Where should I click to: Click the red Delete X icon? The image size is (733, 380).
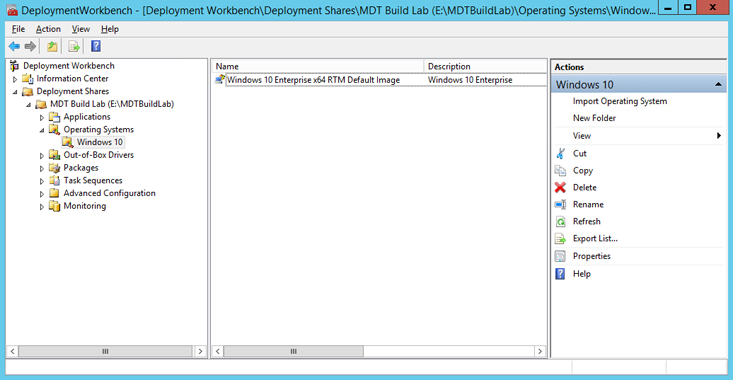click(x=560, y=187)
